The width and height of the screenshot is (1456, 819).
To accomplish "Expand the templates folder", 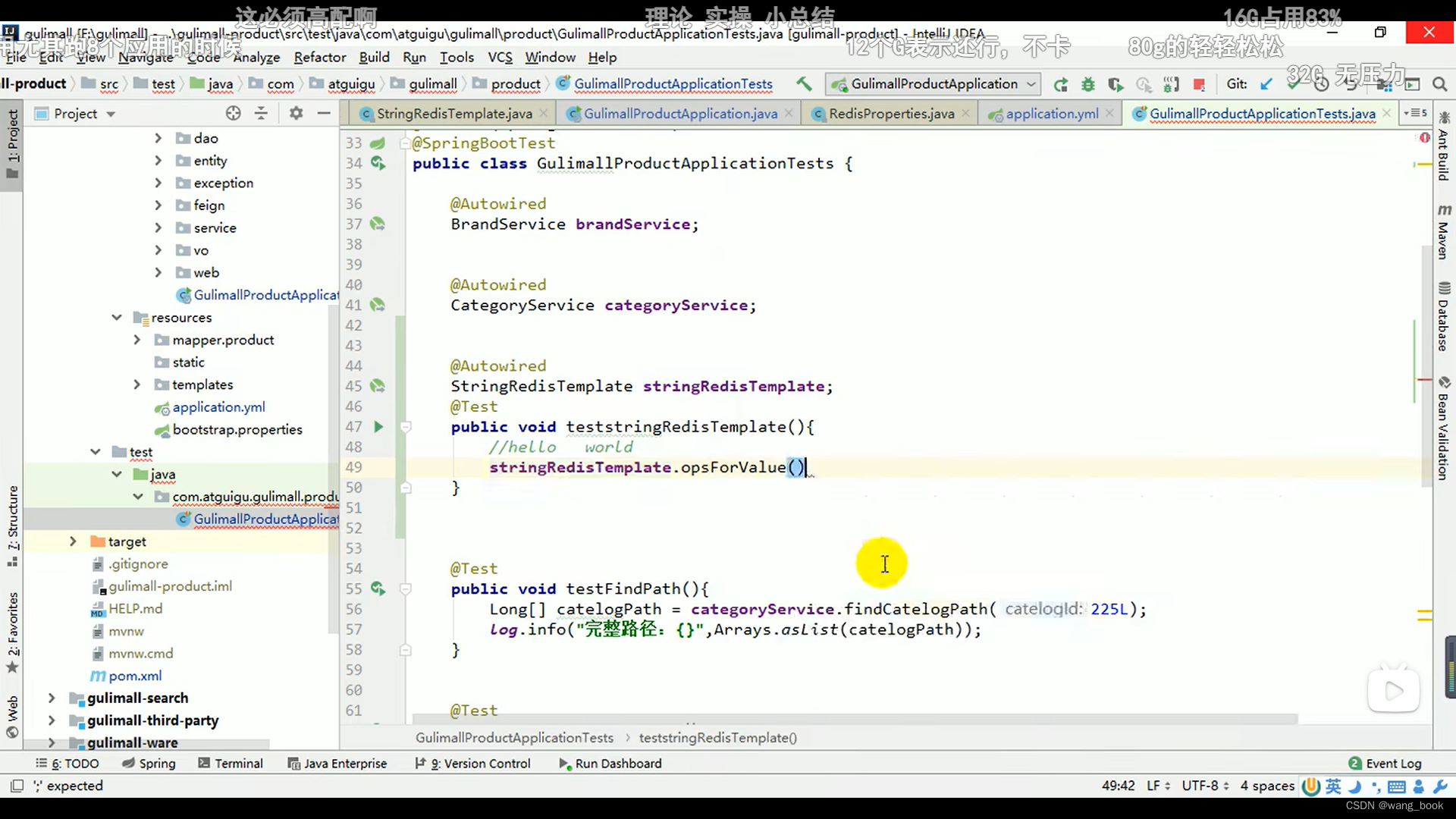I will coord(136,384).
